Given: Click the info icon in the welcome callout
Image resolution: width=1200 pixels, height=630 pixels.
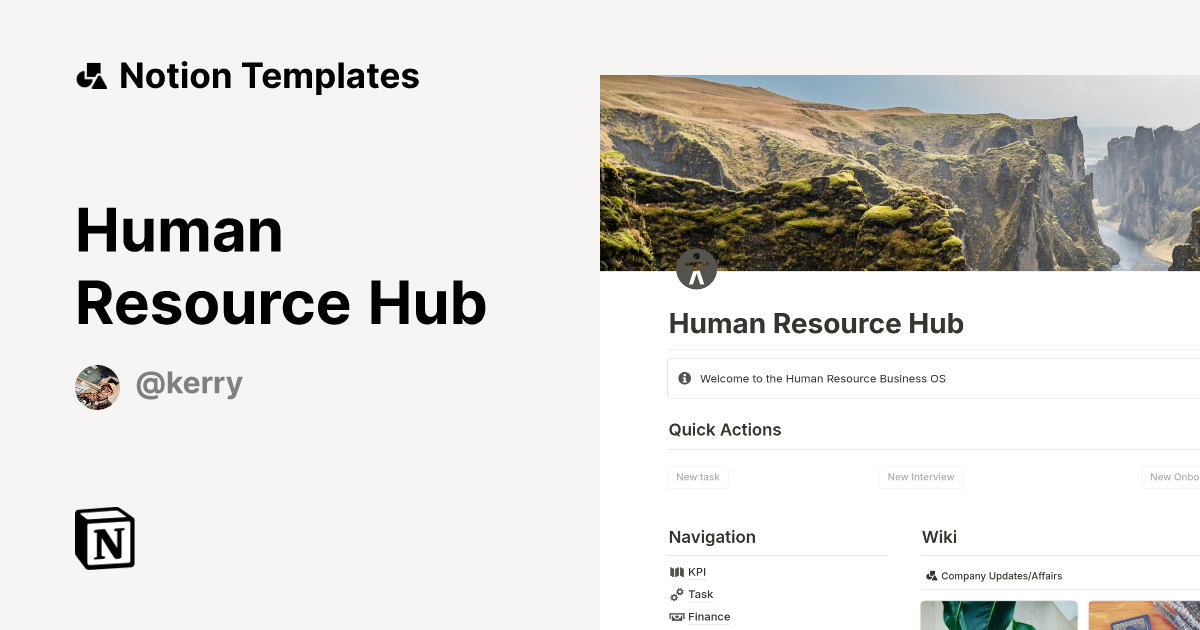Looking at the screenshot, I should pos(684,377).
